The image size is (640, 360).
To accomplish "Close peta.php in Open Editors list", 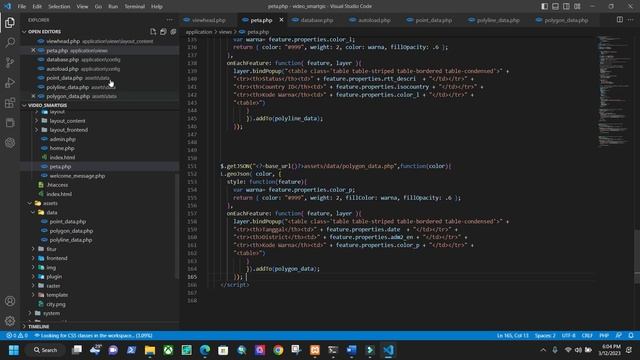I will click(x=33, y=50).
